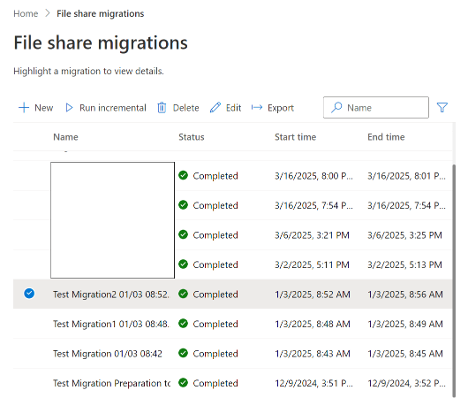Select Test Migration 01/03 08:42 name
The image size is (468, 398).
coord(108,353)
